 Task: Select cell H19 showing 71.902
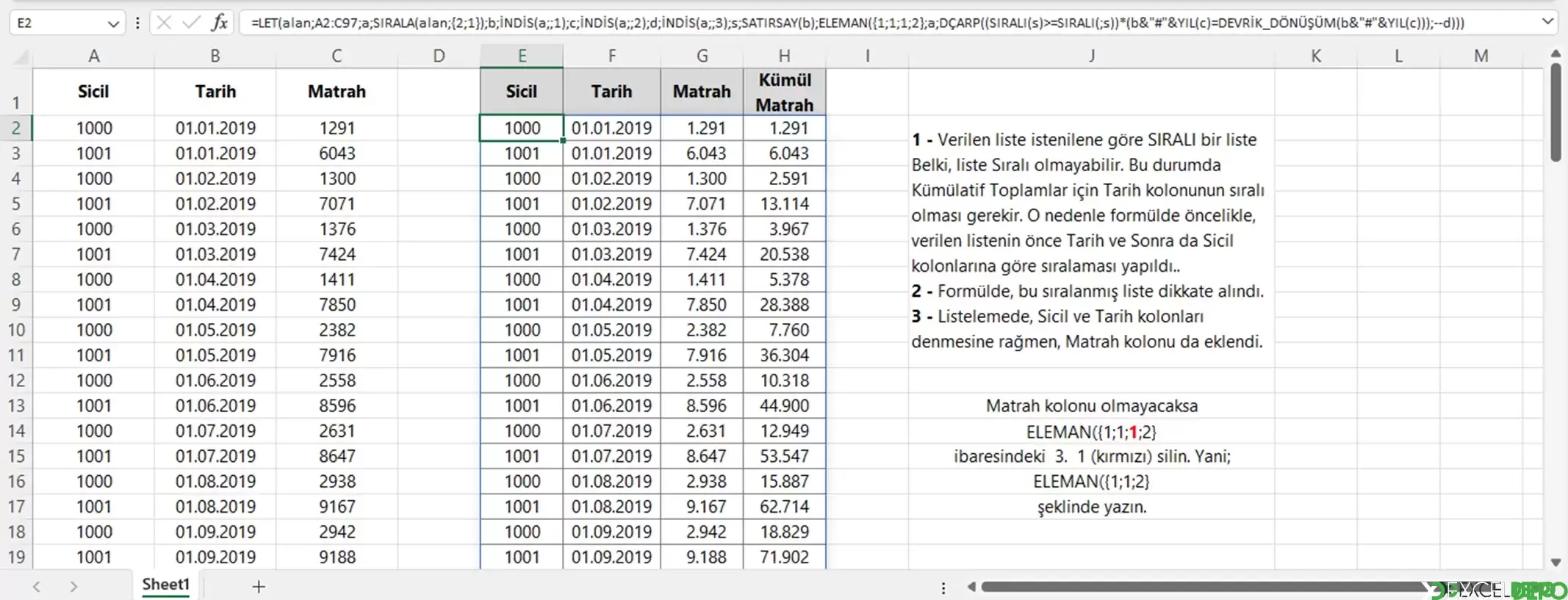coord(784,557)
